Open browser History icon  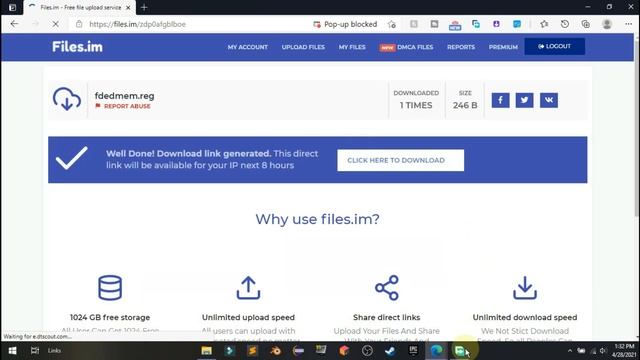(x=565, y=24)
